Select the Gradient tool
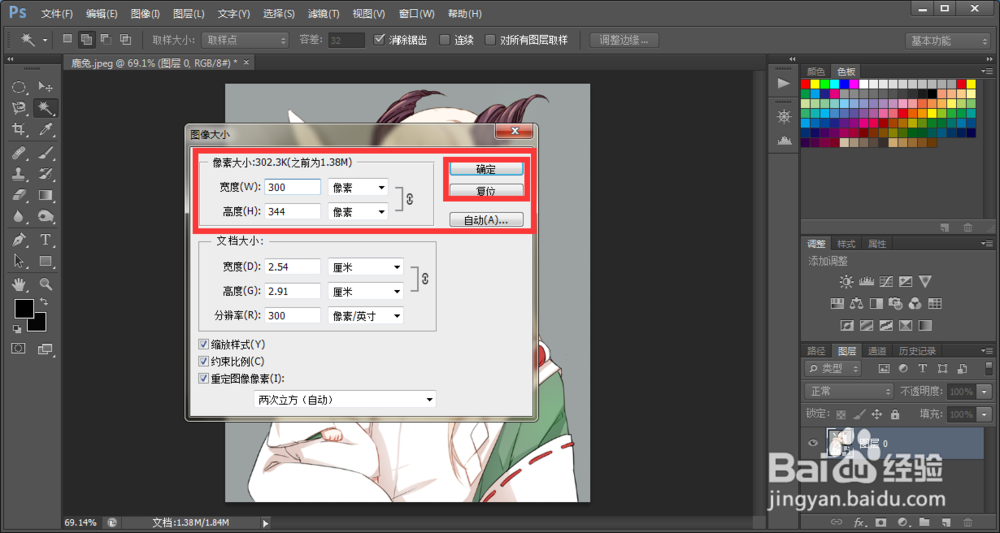Screen dimensions: 1000x533 pos(45,194)
